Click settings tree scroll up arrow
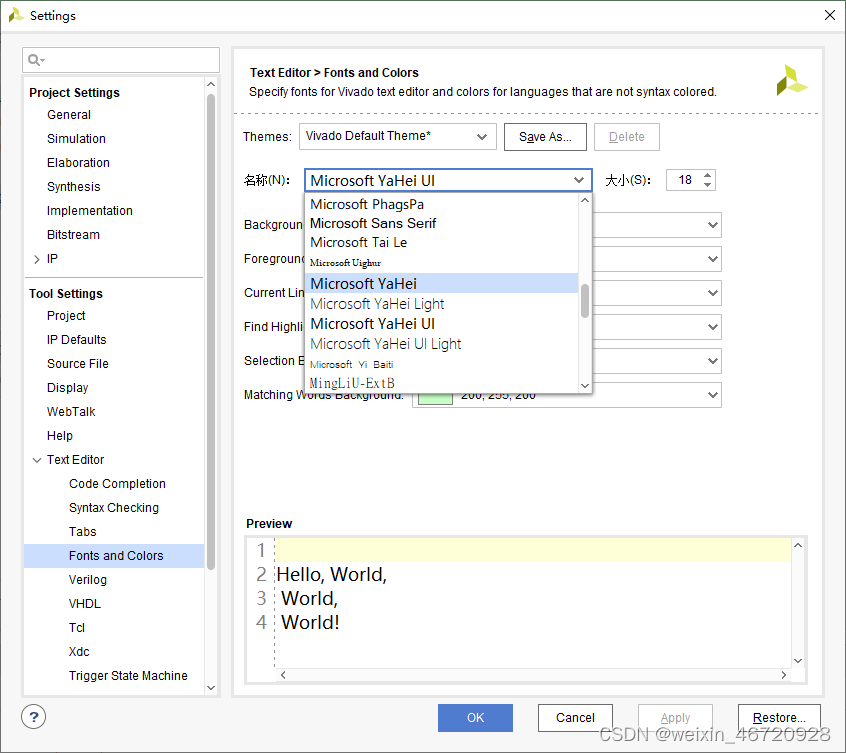Viewport: 846px width, 753px height. pyautogui.click(x=211, y=84)
